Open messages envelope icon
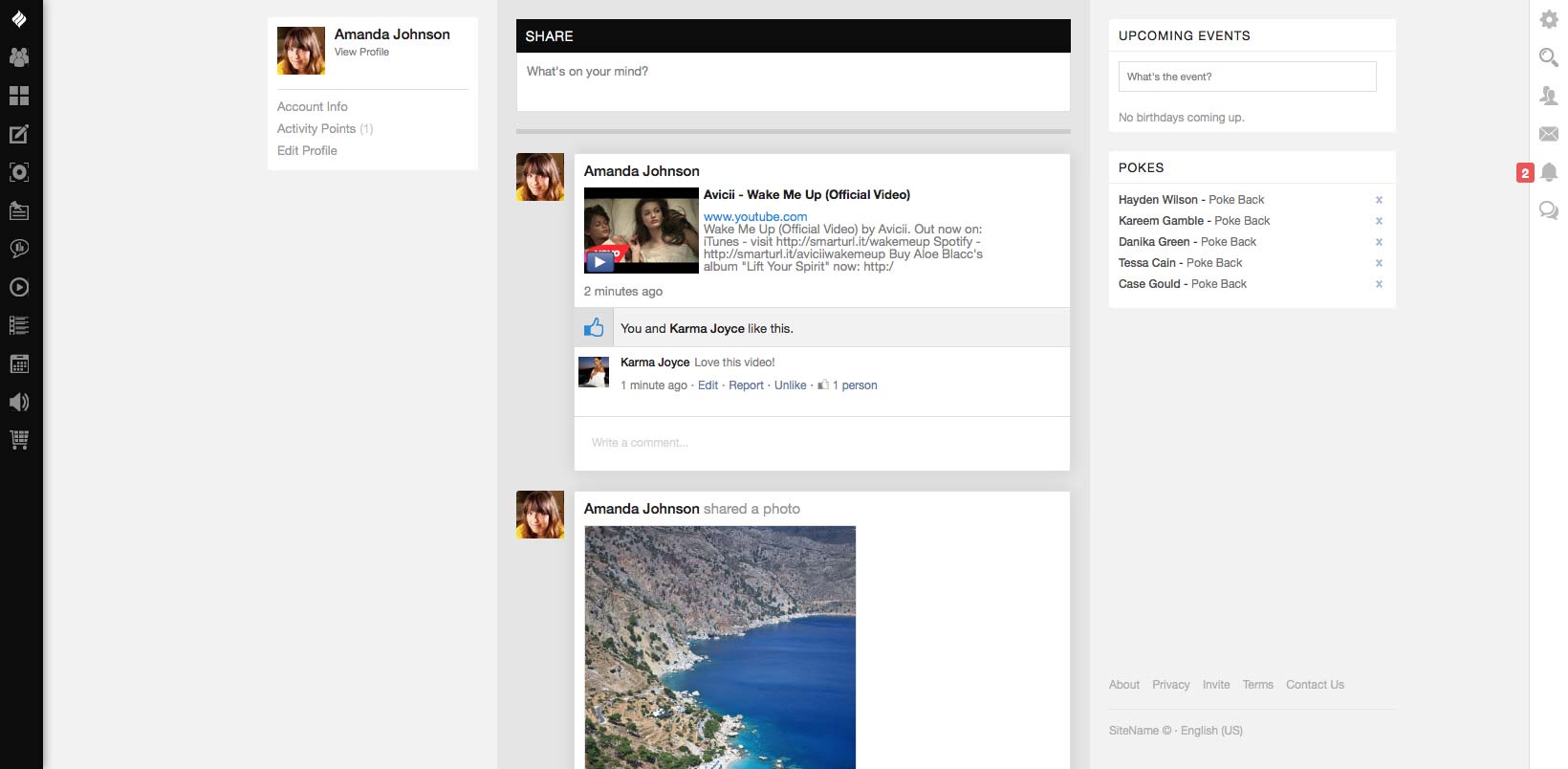The height and width of the screenshot is (769, 1568). tap(1548, 134)
